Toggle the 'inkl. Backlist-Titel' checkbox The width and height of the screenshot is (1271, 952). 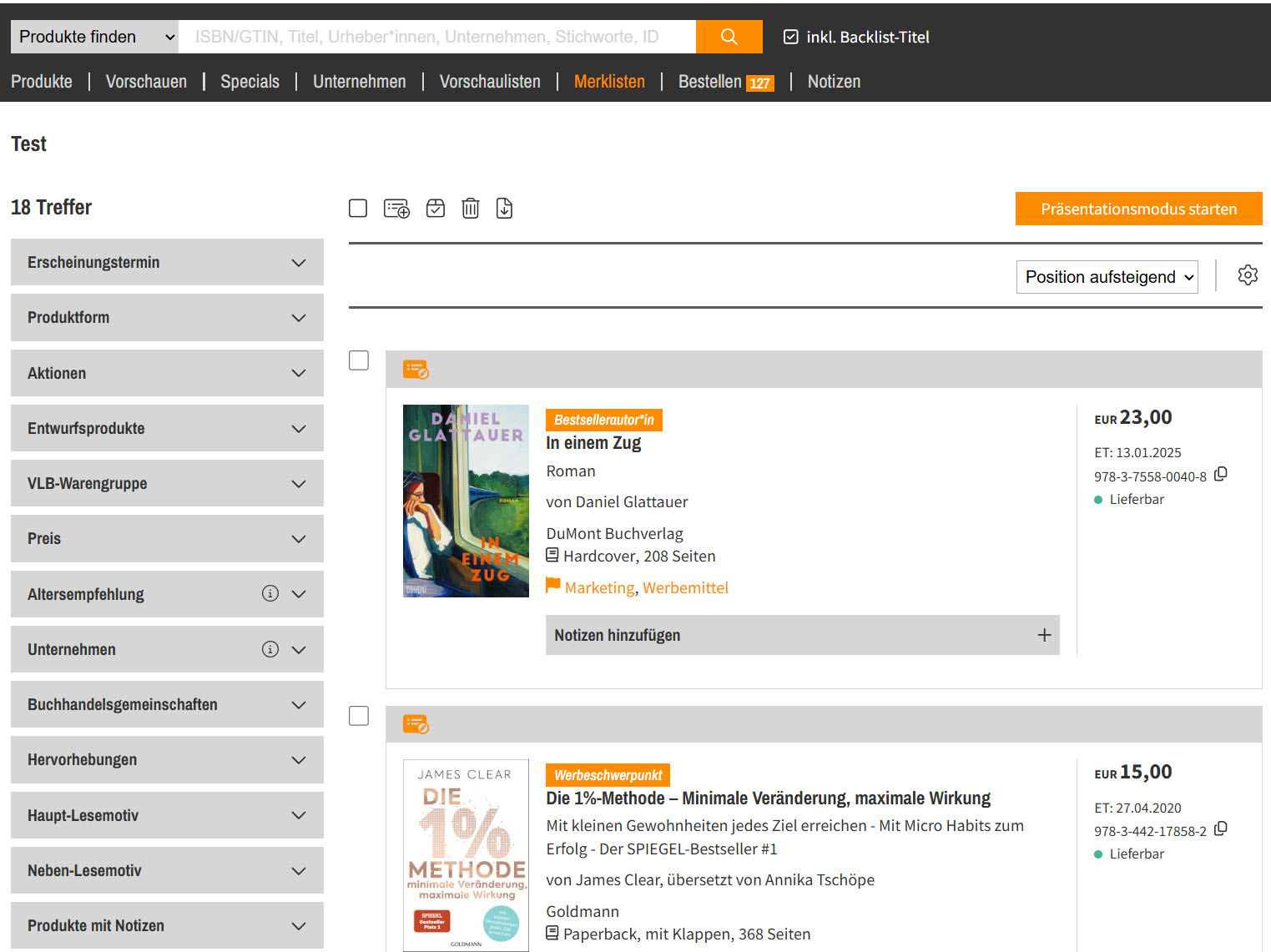point(791,37)
